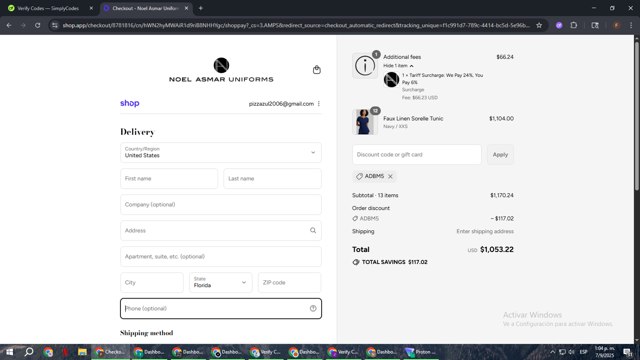Click the Tariff Surcharge item description
Image resolution: width=640 pixels, height=360 pixels.
click(x=442, y=79)
